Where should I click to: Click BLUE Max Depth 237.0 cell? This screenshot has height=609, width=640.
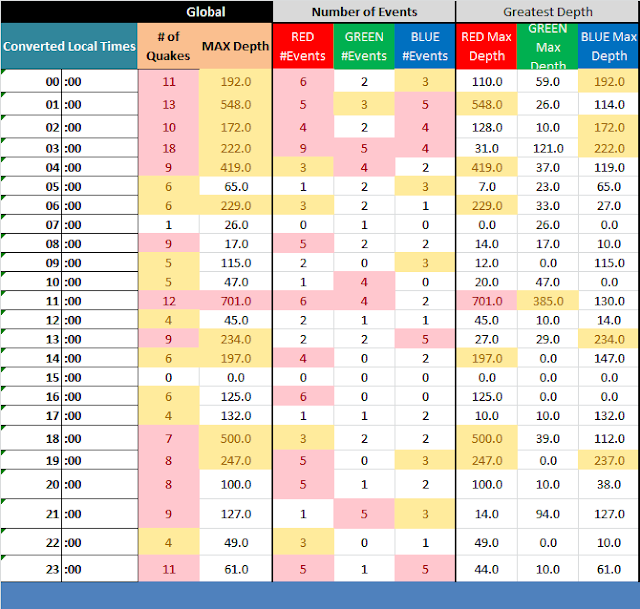(x=609, y=460)
